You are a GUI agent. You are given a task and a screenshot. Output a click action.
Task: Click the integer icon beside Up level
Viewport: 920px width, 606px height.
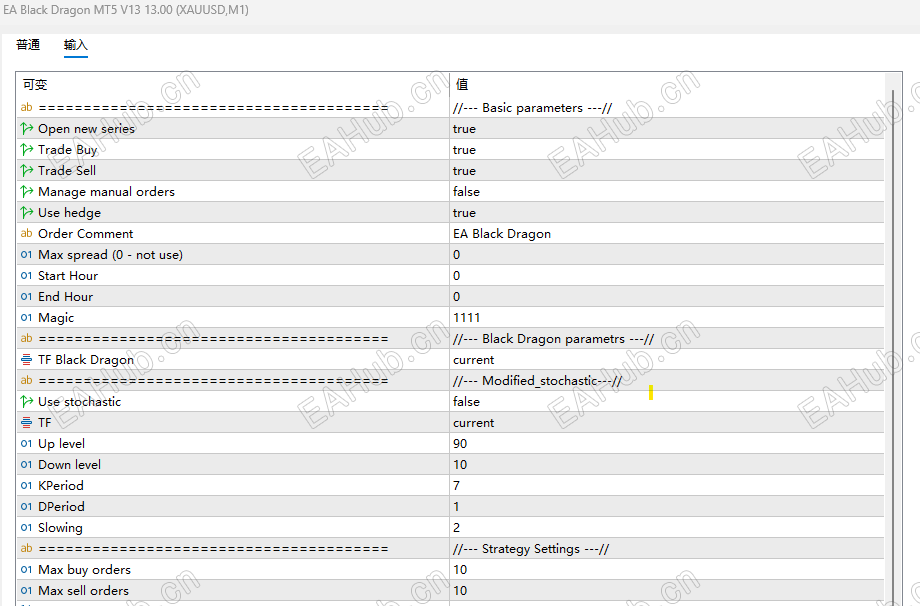26,444
